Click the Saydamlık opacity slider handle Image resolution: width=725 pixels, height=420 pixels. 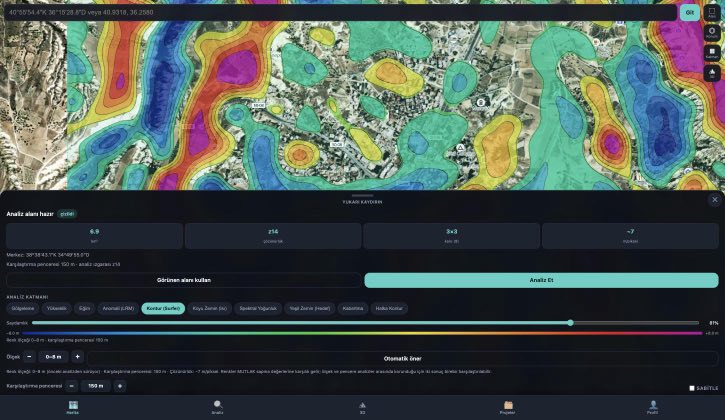(571, 323)
